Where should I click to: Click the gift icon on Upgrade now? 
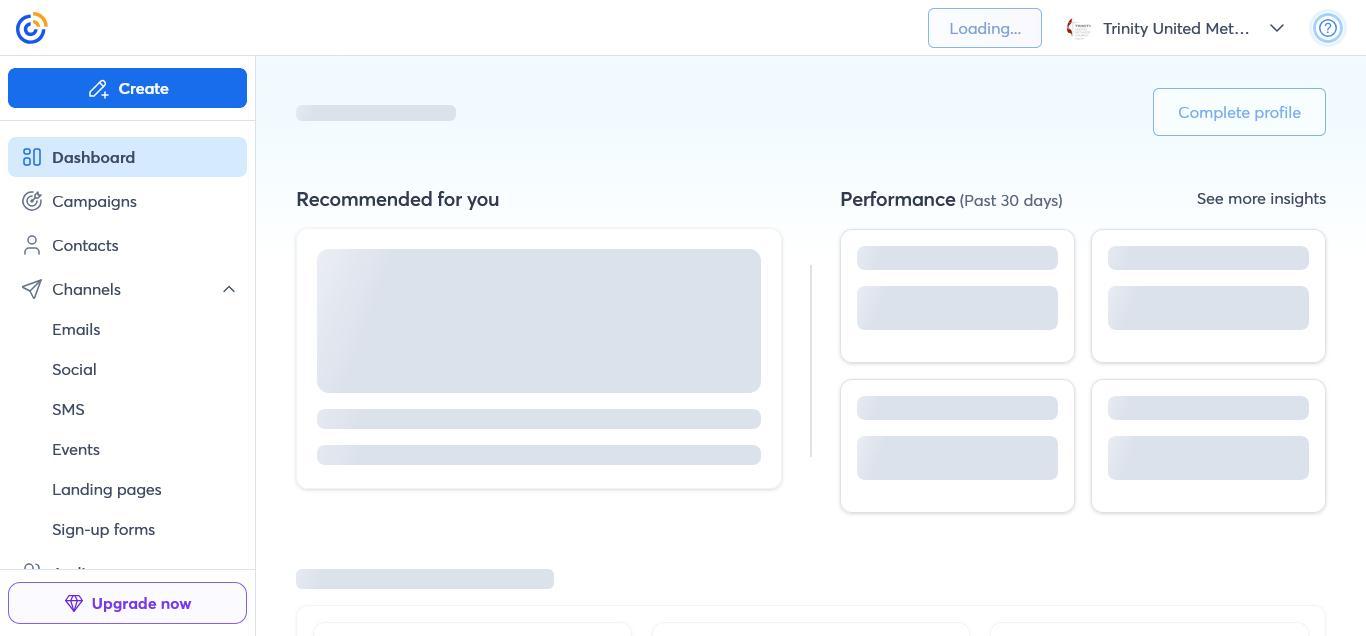point(72,603)
